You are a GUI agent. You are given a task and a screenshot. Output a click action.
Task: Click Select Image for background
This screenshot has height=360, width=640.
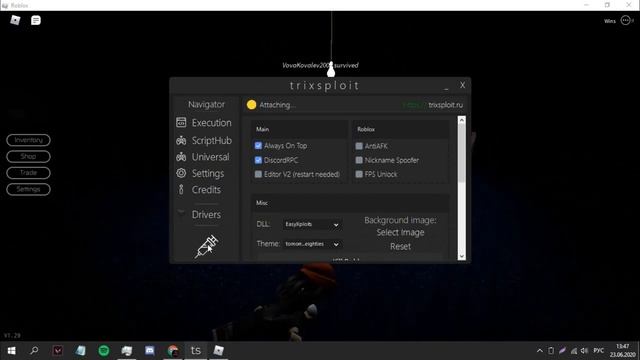(400, 232)
